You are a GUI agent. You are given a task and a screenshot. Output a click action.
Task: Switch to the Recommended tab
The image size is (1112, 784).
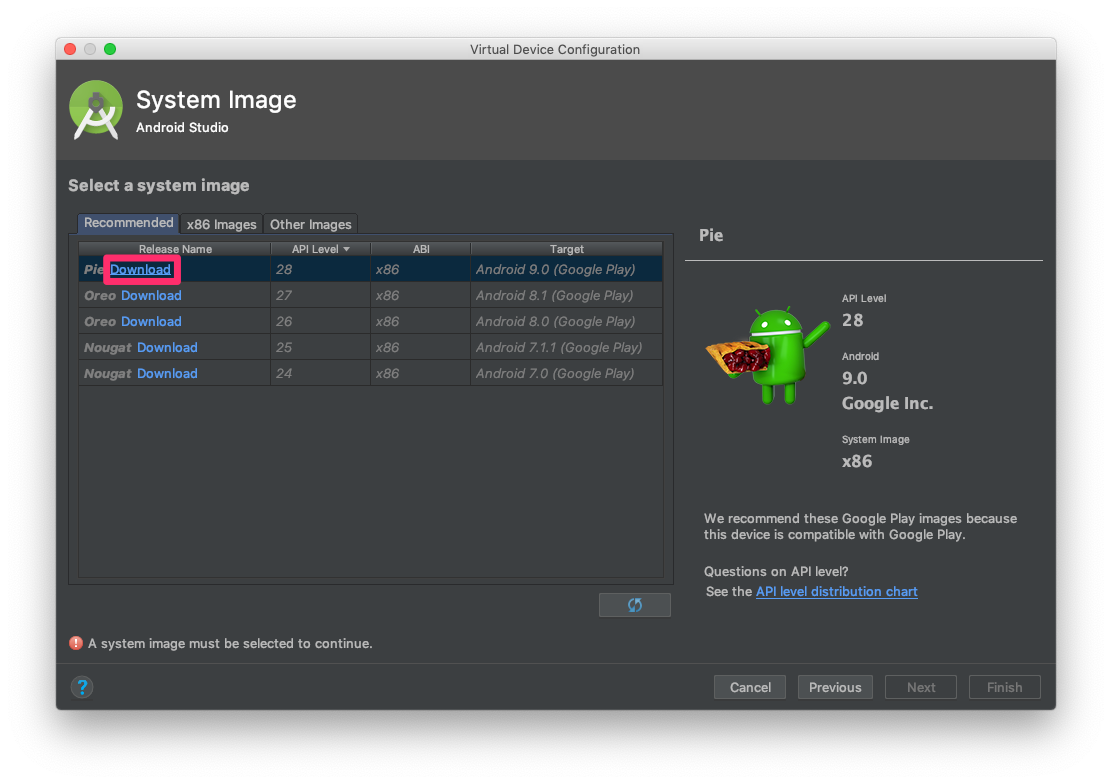[128, 223]
